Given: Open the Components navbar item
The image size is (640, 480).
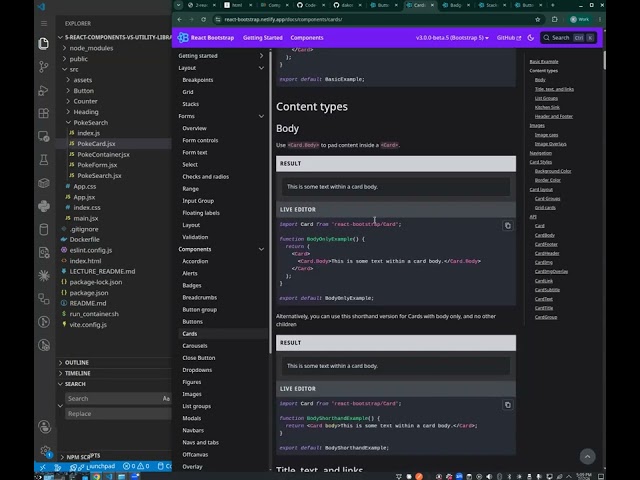Looking at the screenshot, I should click(x=307, y=38).
